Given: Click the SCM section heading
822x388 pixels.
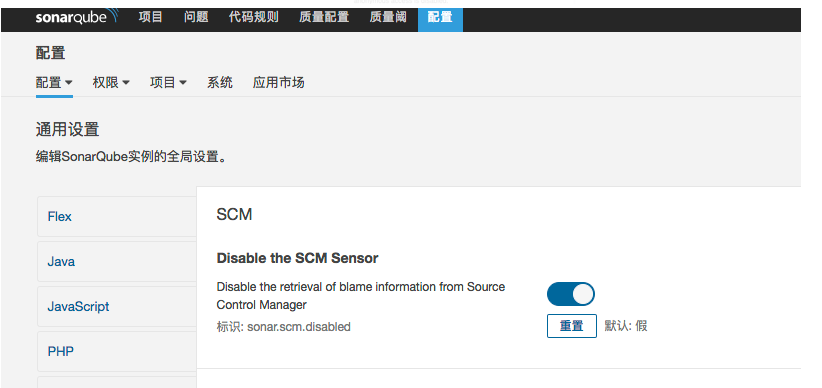Looking at the screenshot, I should [x=234, y=214].
